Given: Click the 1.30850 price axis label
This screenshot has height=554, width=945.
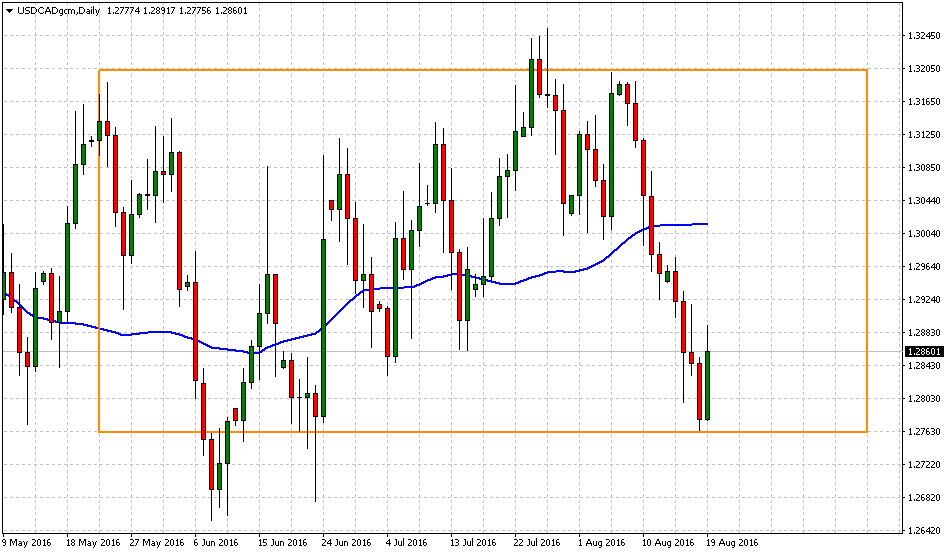Looking at the screenshot, I should [x=924, y=168].
